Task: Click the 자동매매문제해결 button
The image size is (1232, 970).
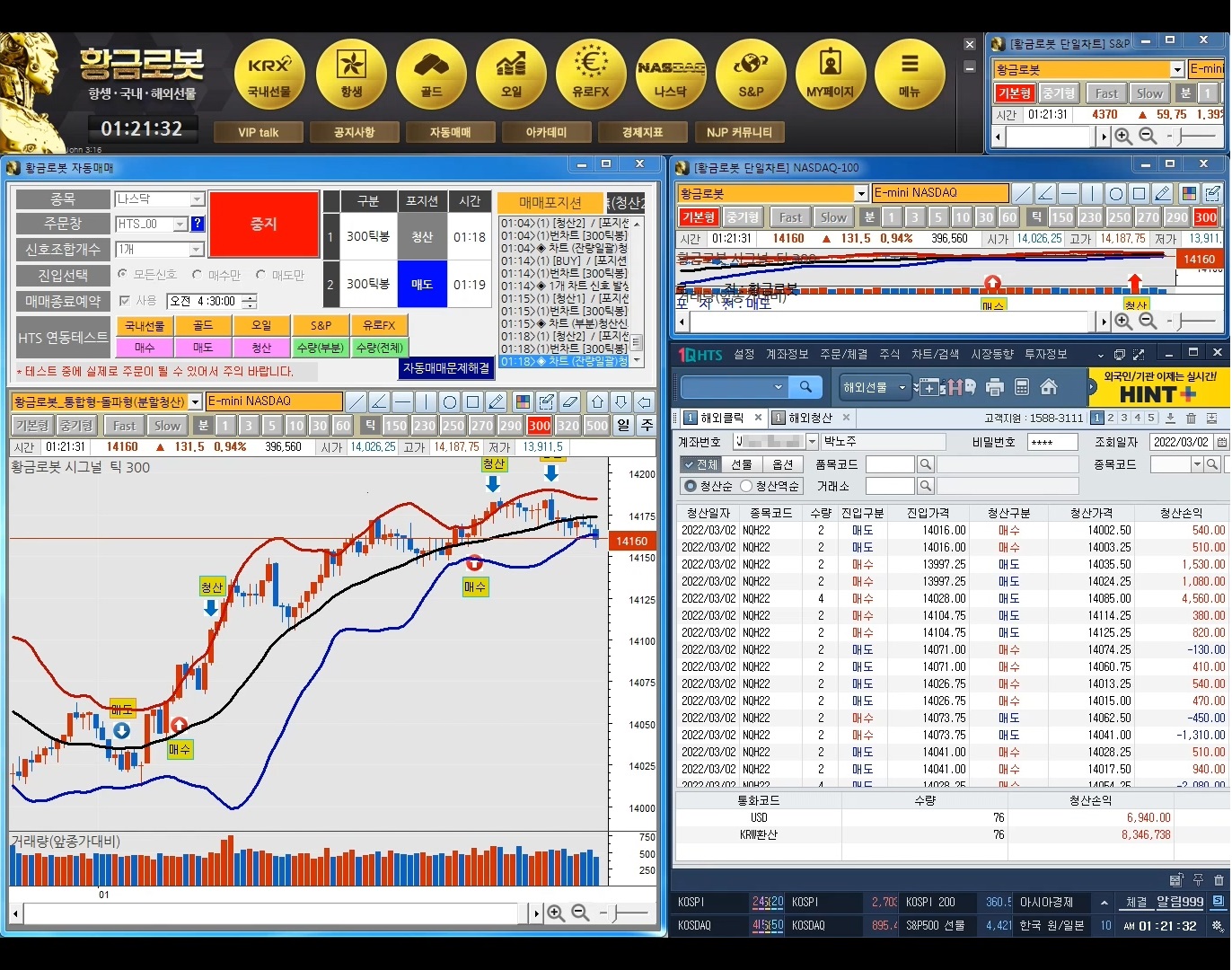Action: pos(446,368)
